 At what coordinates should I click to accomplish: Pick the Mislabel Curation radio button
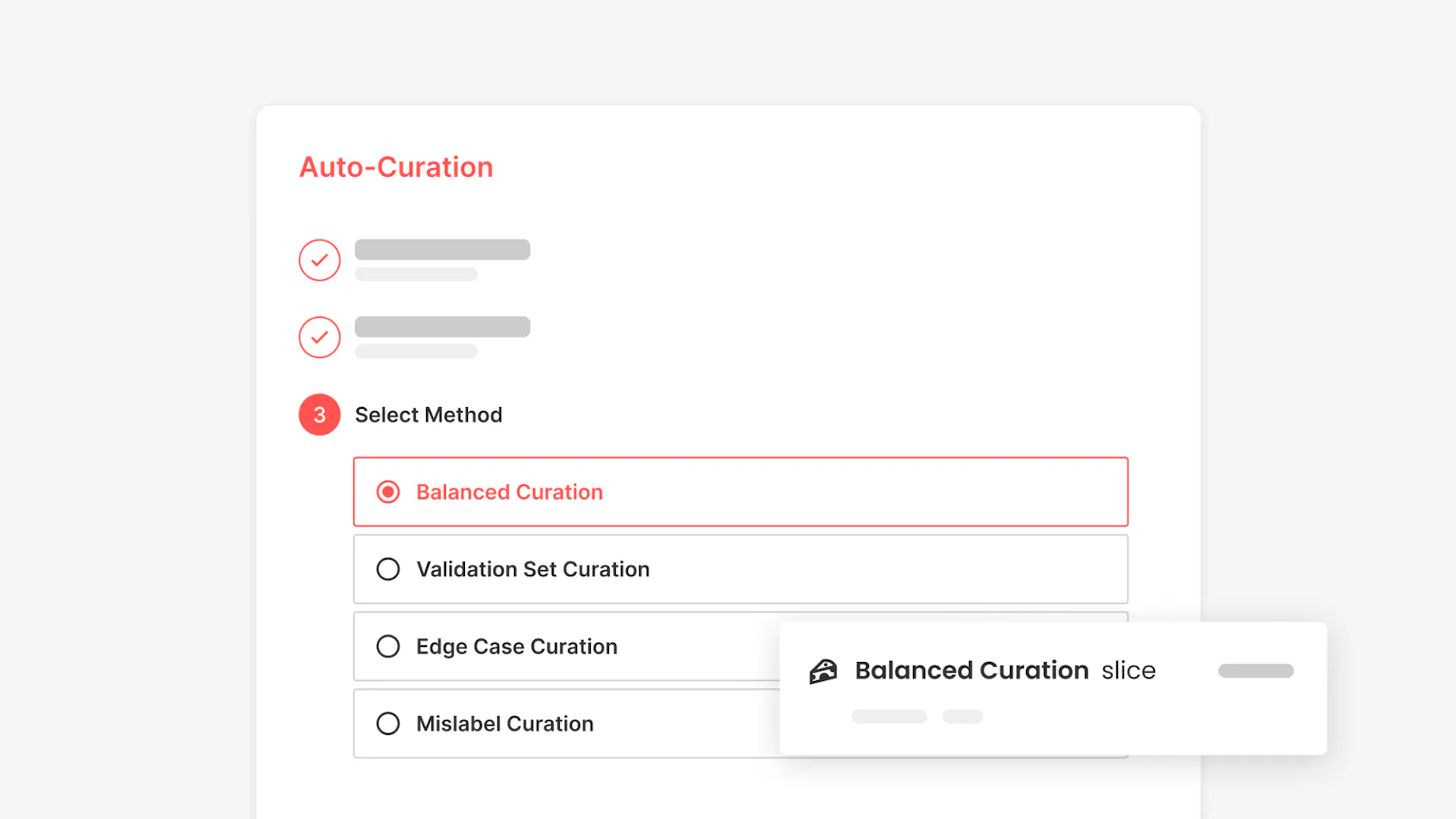(388, 723)
